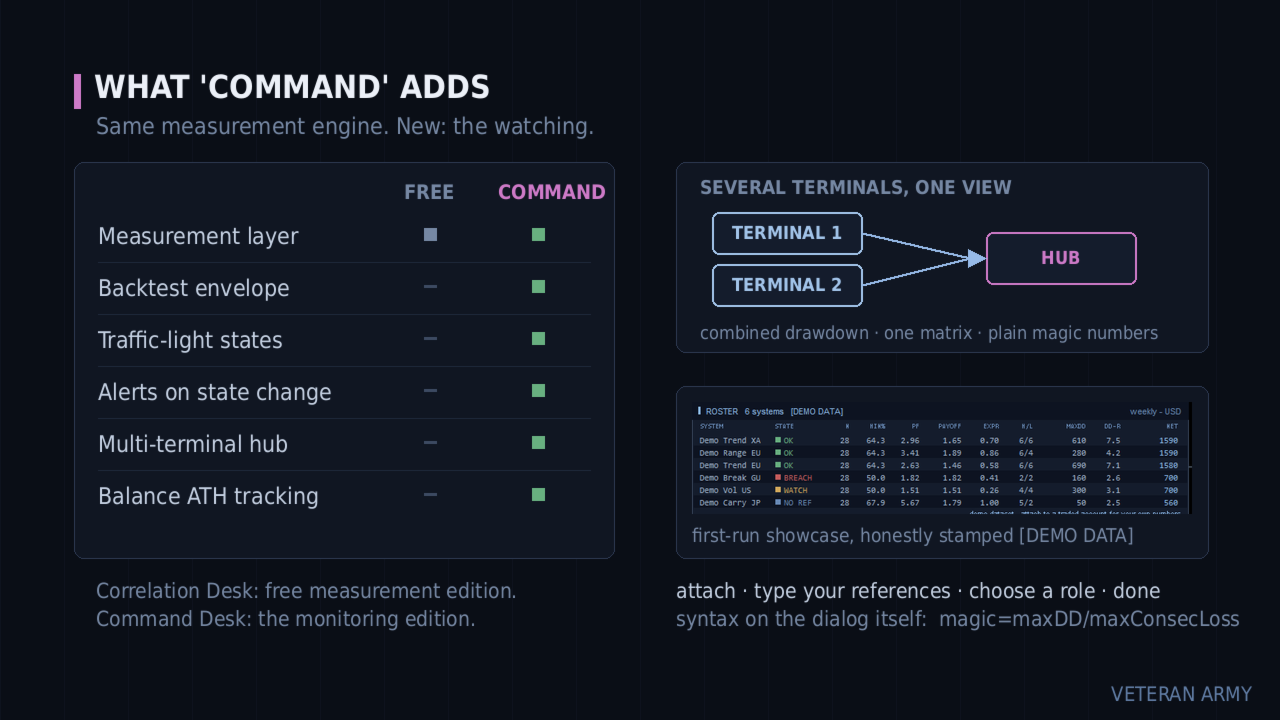
Task: Select the TERMINAL 1 box
Action: [x=787, y=233]
